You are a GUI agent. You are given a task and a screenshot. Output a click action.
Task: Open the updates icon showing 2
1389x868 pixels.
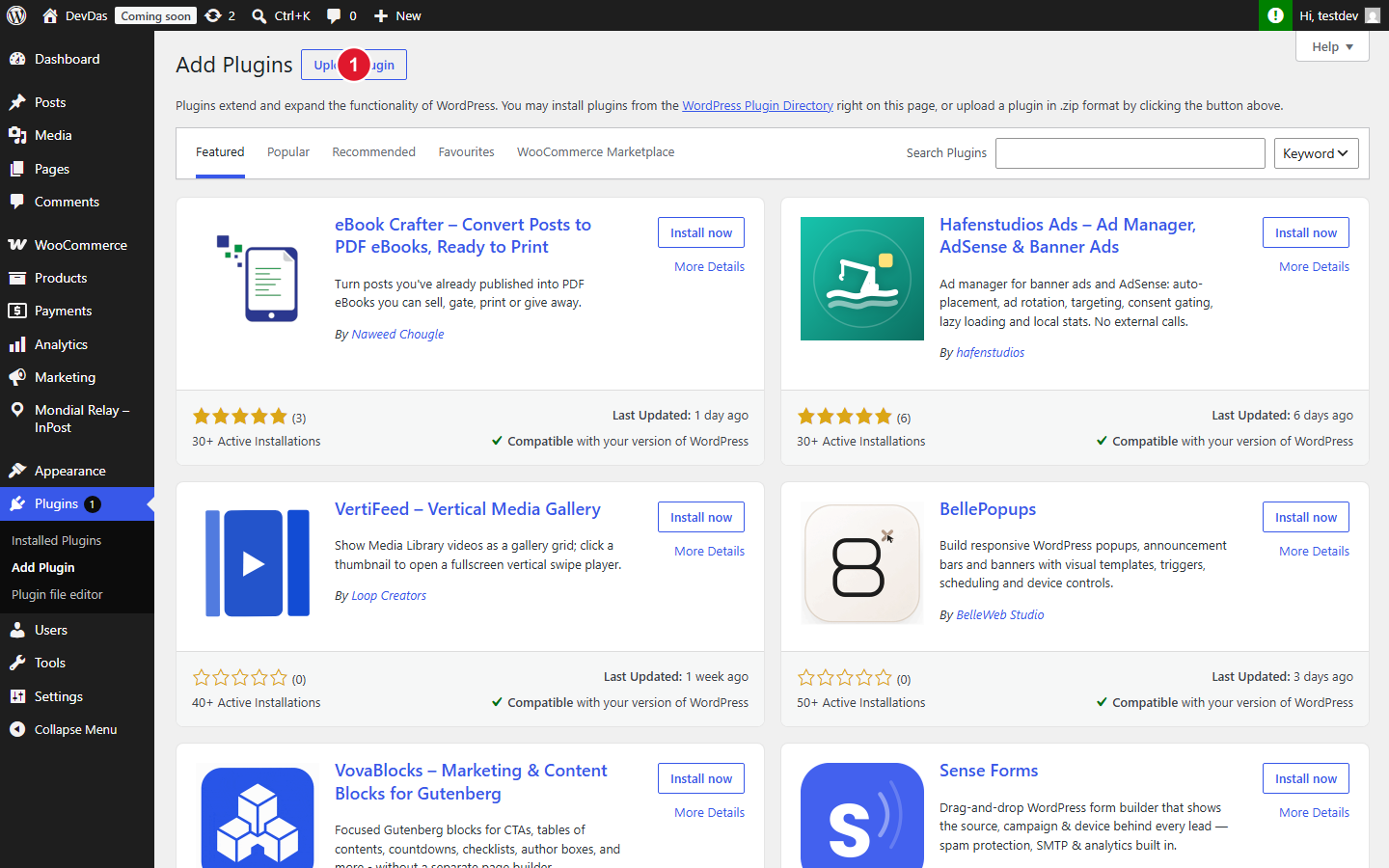coord(213,15)
